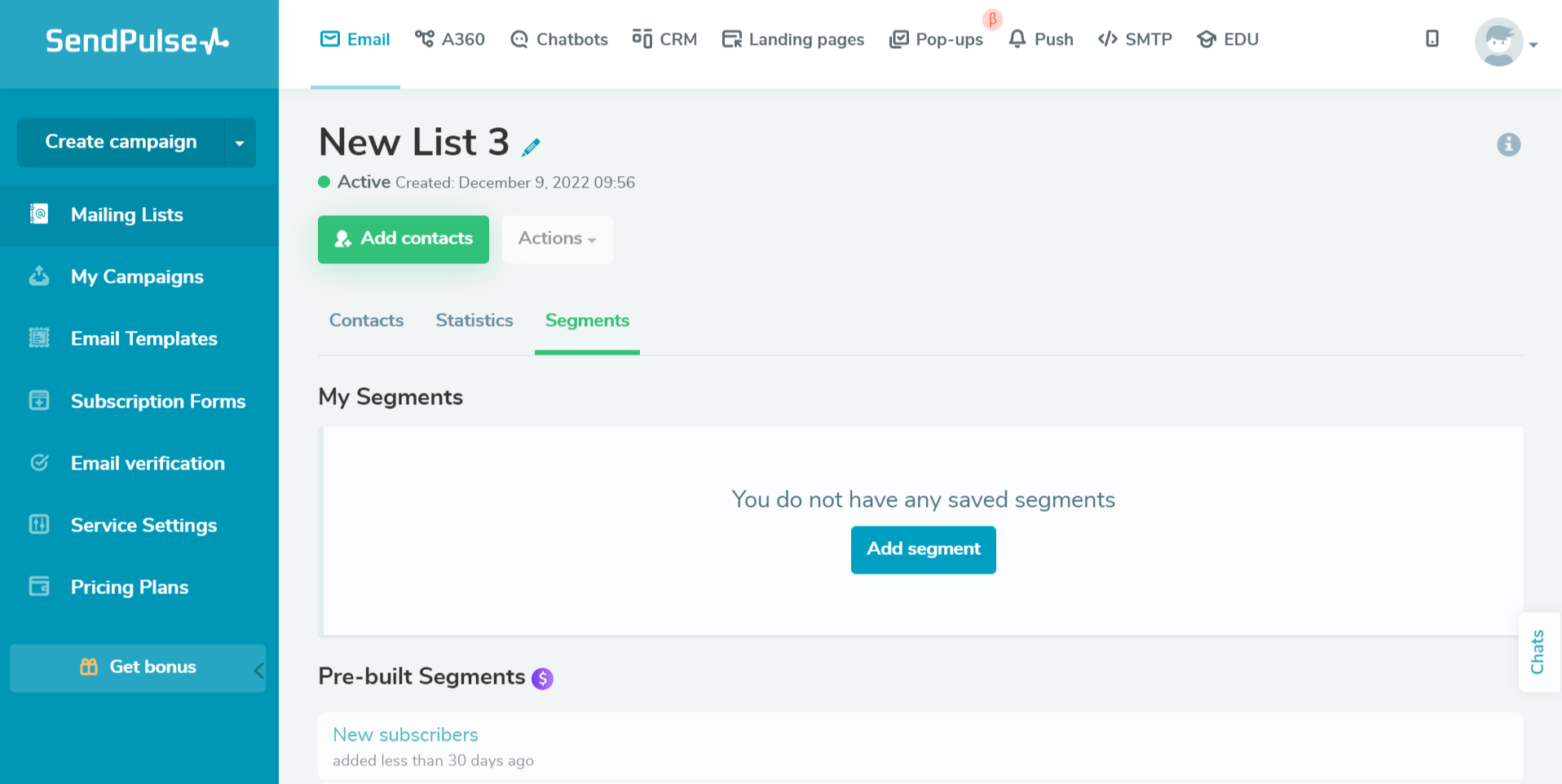
Task: Switch to the Contacts tab
Action: pyautogui.click(x=366, y=320)
